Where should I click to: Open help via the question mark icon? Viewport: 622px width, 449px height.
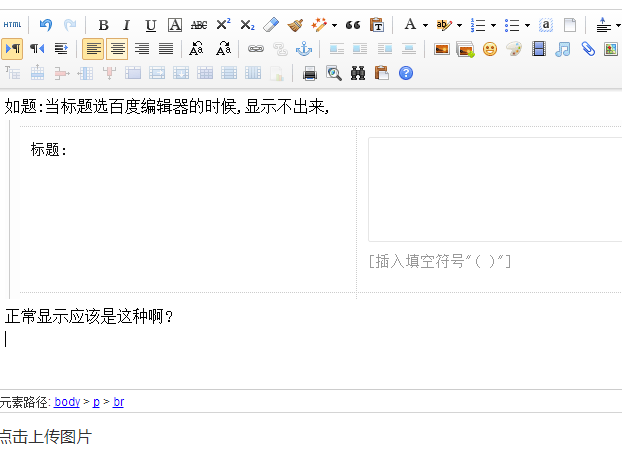[x=405, y=73]
